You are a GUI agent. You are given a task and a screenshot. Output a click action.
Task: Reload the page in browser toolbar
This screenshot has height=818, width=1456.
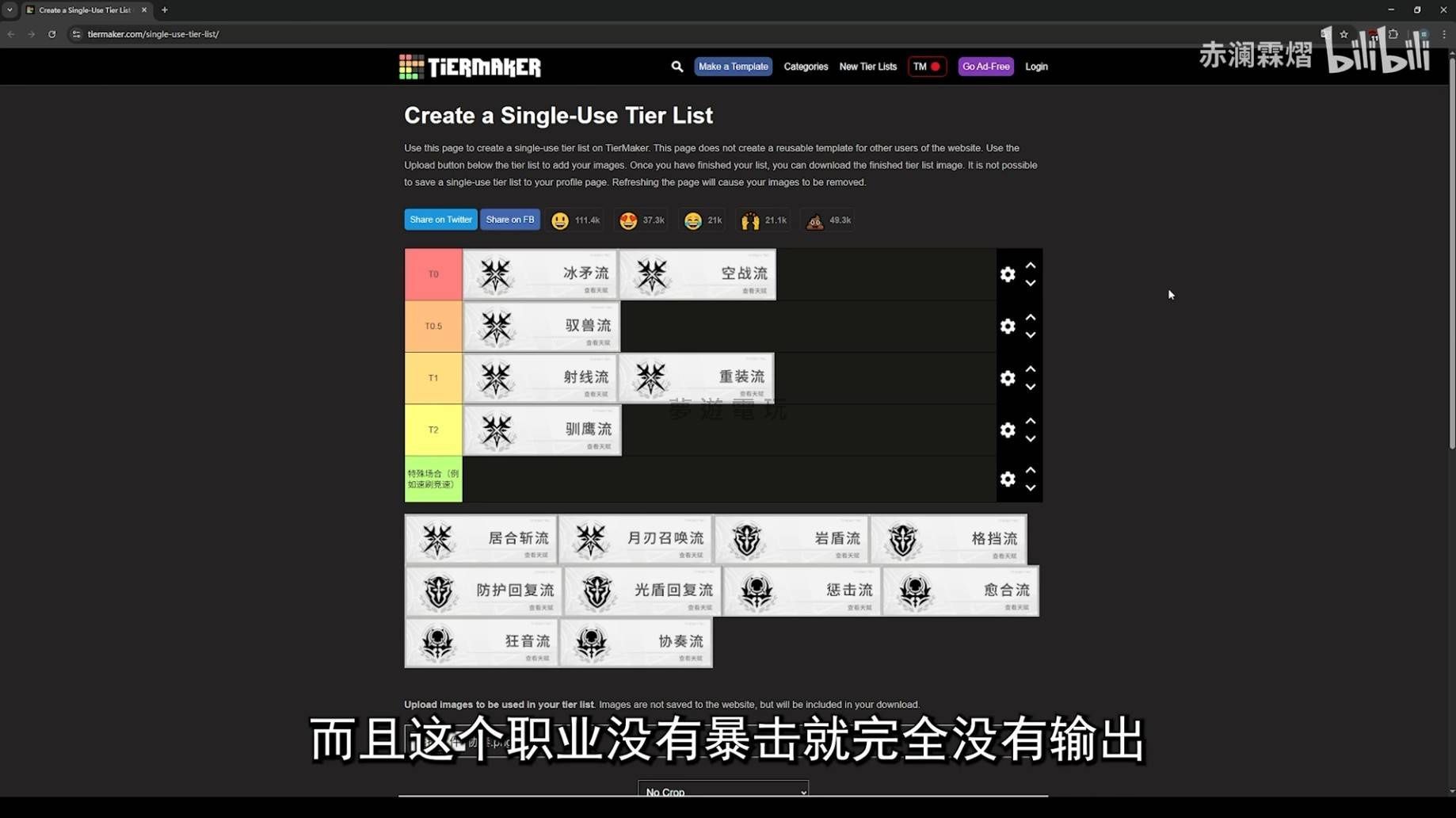click(52, 34)
